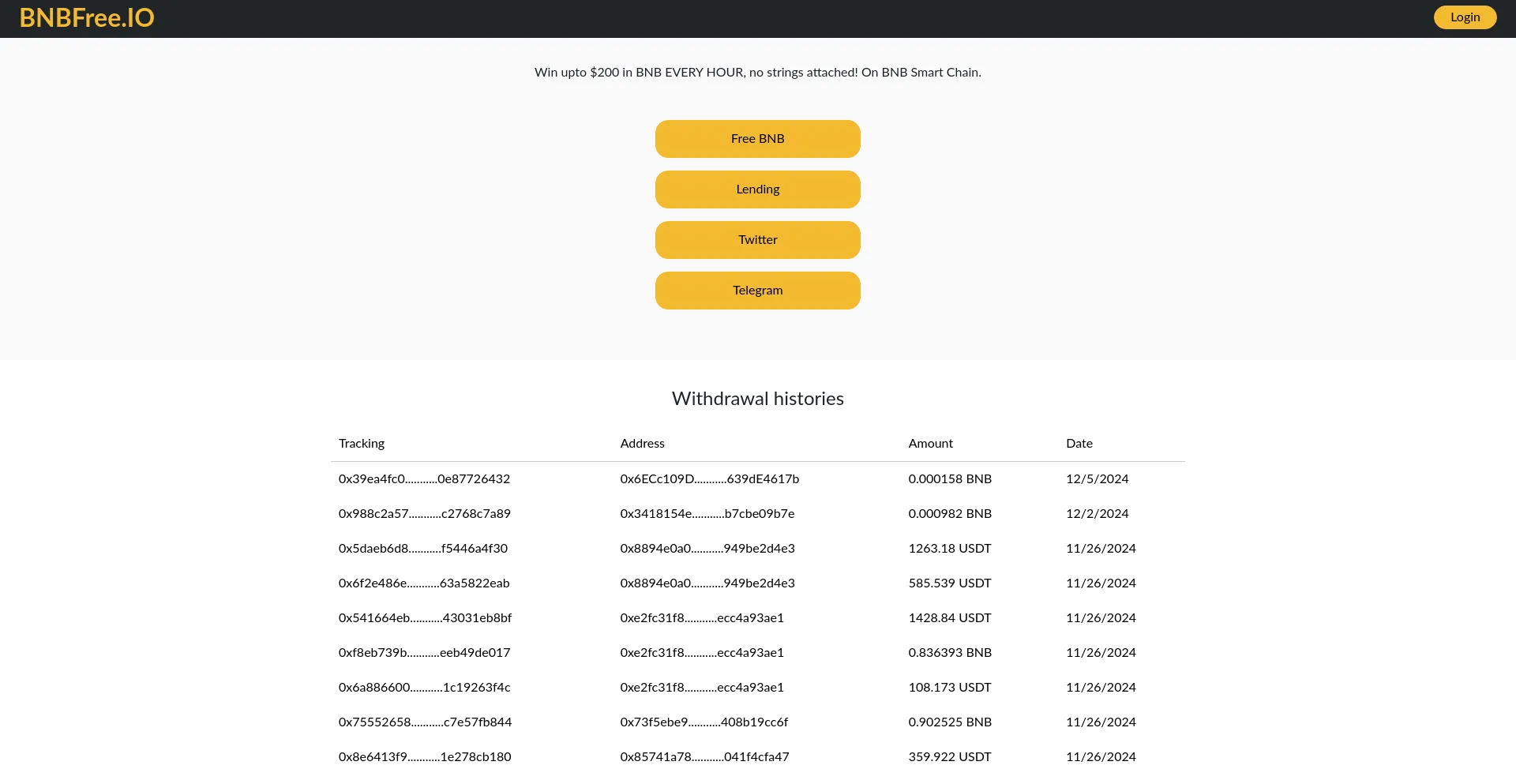Click the Win upto $200 tagline text
Screen dimensions: 1516x784
tap(757, 73)
